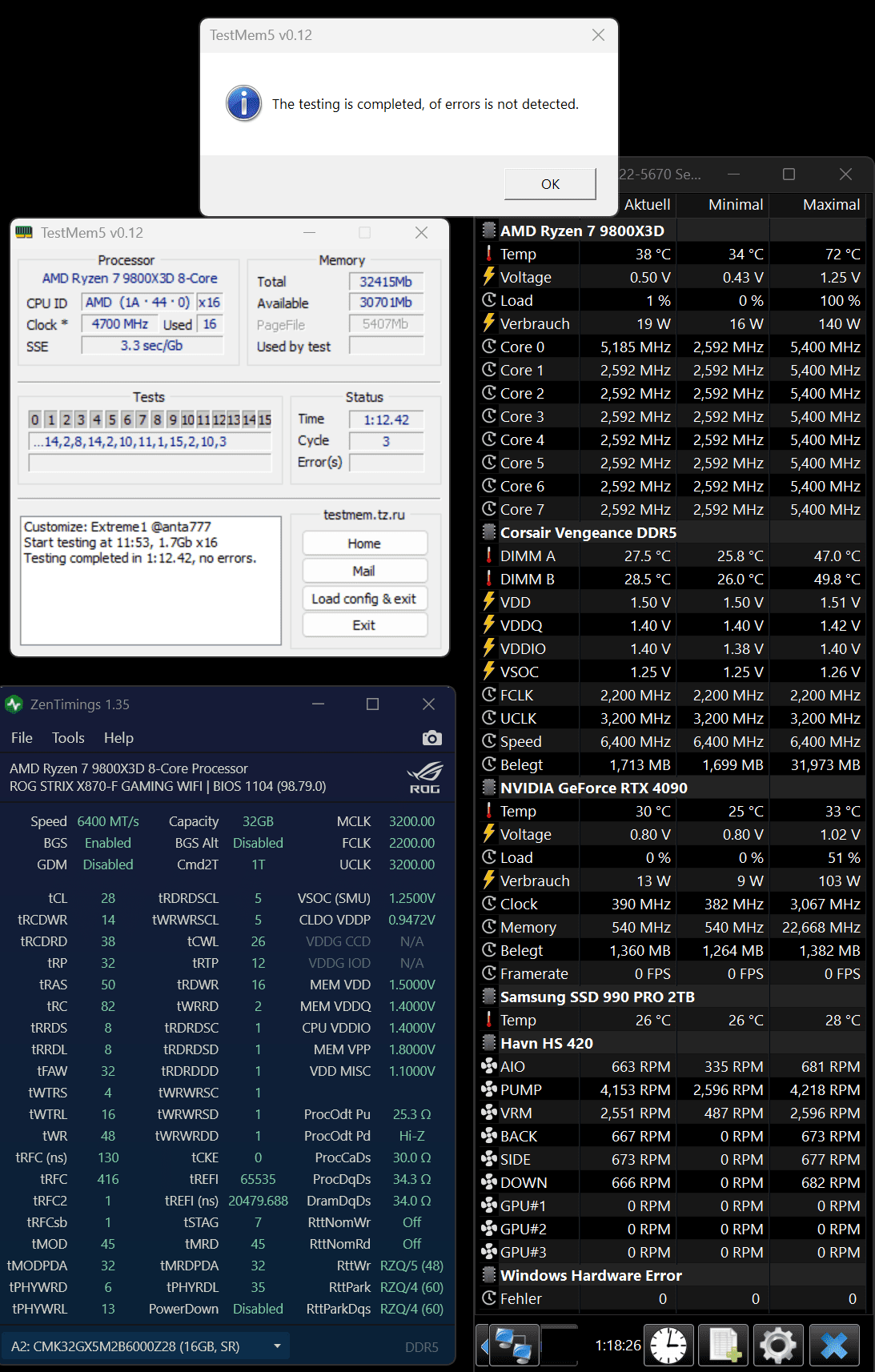Click the Fehler error counter icon

(x=489, y=1298)
